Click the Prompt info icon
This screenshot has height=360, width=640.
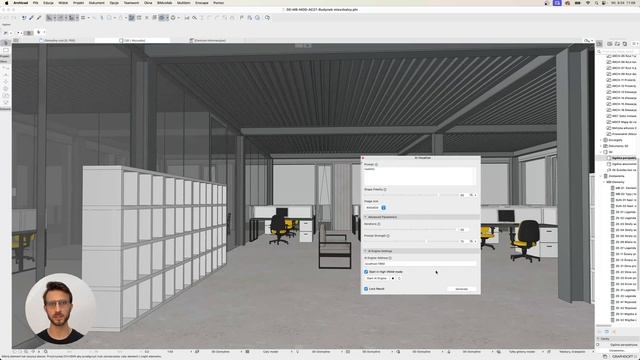click(376, 164)
